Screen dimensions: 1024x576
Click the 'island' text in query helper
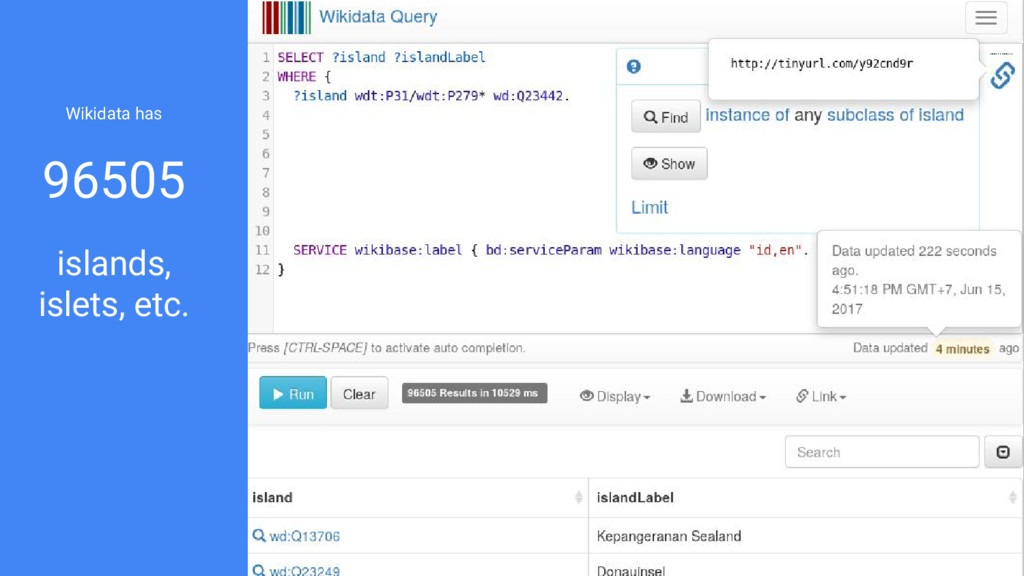(x=941, y=115)
